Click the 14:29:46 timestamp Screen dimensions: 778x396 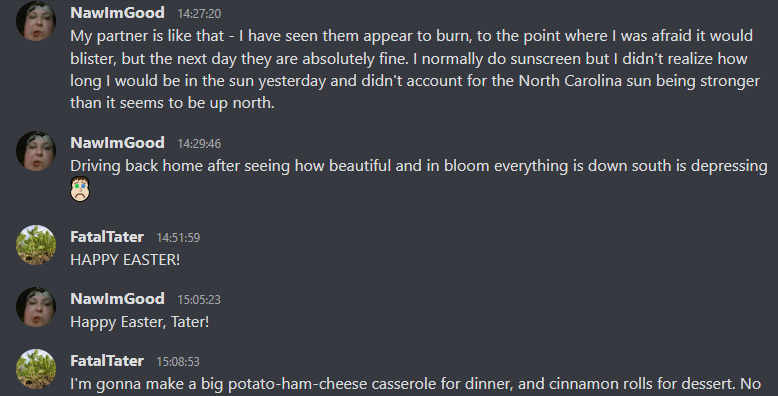coord(199,144)
